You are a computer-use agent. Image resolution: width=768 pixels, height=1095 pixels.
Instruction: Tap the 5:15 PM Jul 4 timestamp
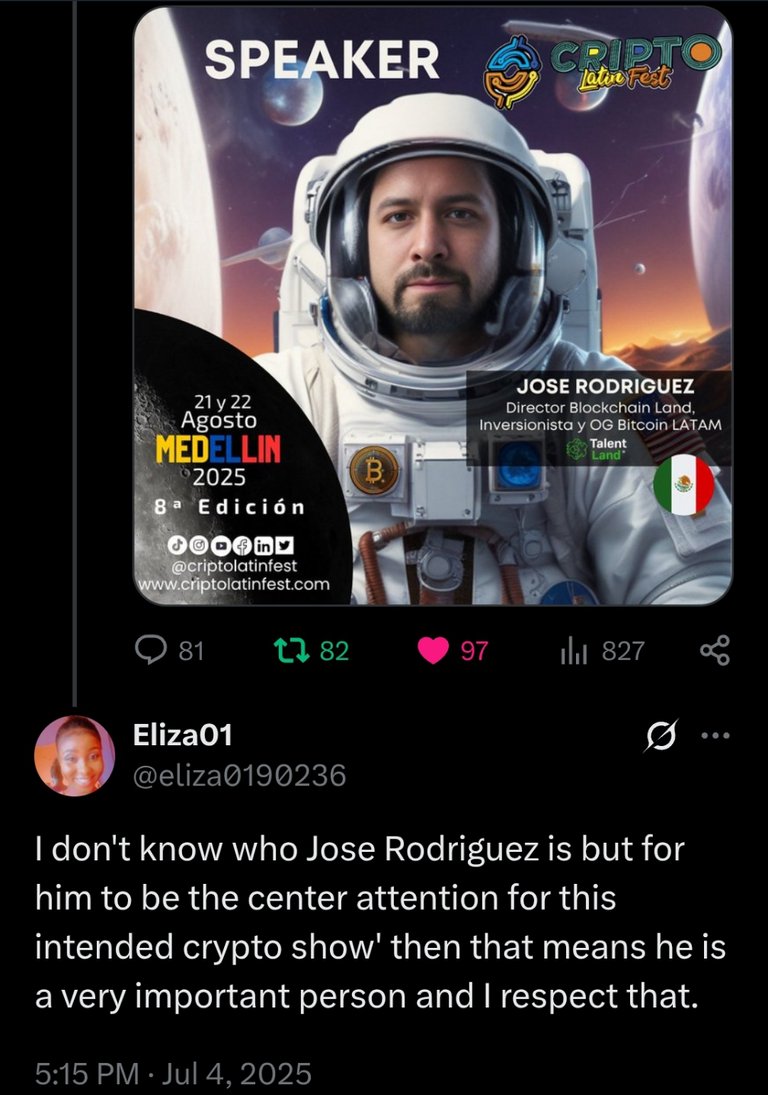(173, 1073)
